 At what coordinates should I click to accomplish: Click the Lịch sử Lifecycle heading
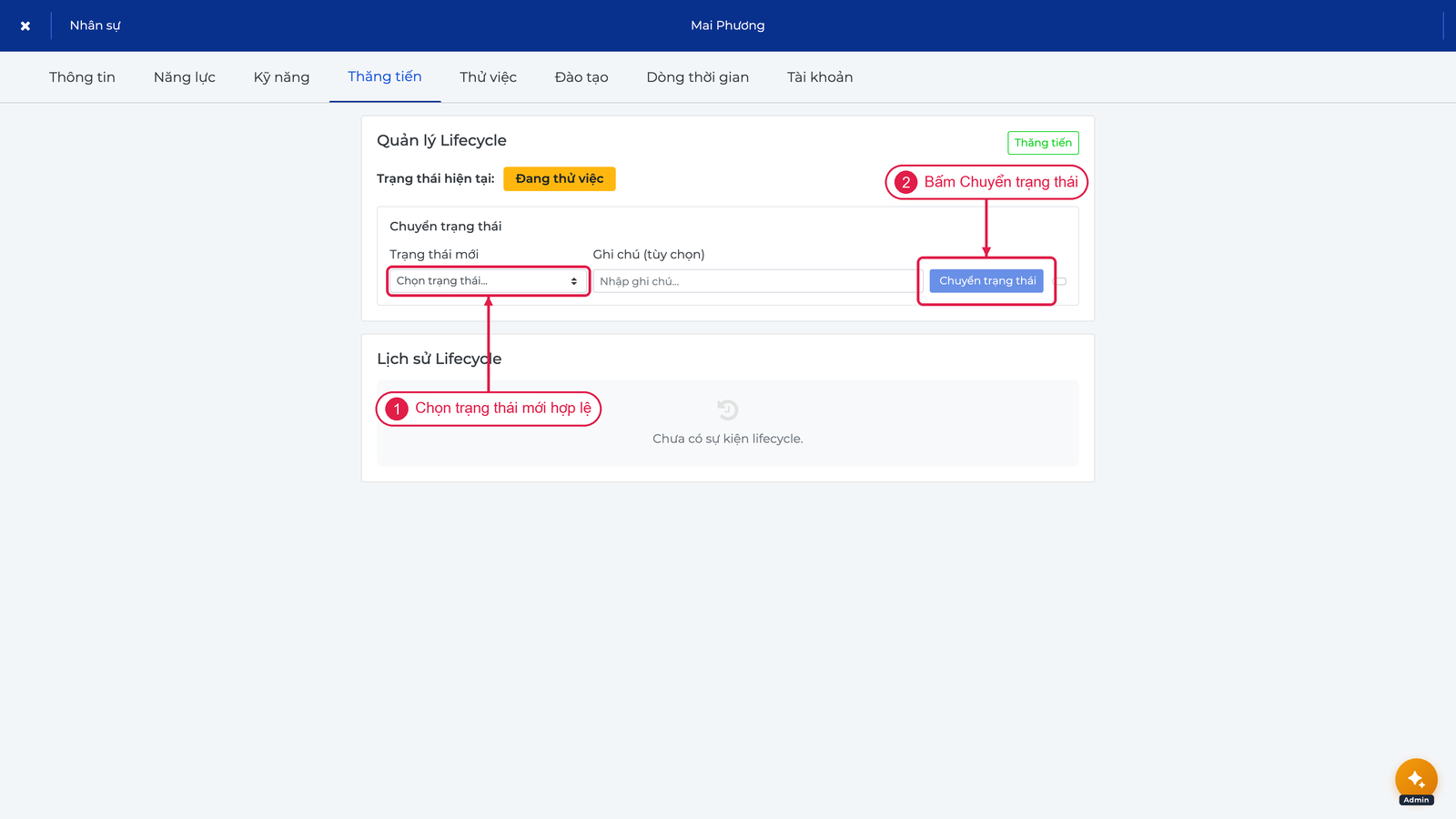tap(439, 359)
